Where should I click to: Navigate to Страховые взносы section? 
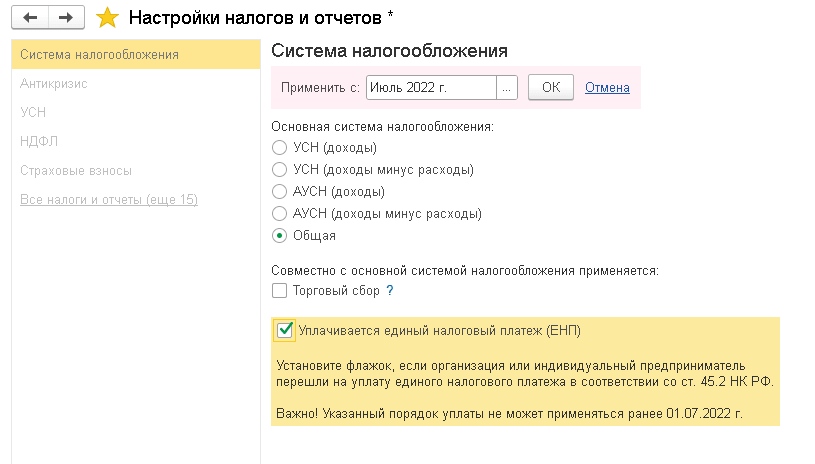(x=76, y=171)
